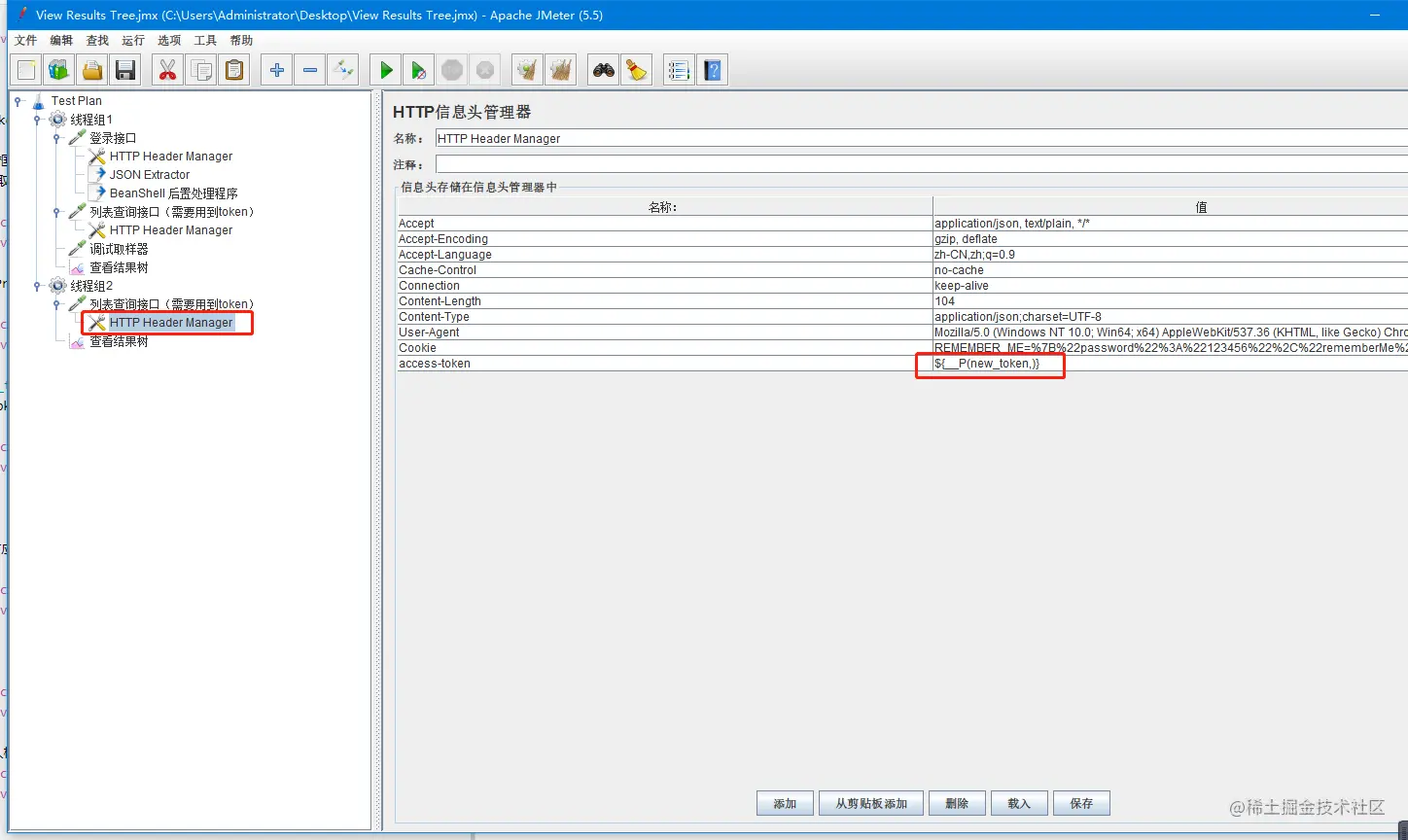Focus the empty 注释 comment field
This screenshot has width=1408, height=840.
tap(921, 164)
